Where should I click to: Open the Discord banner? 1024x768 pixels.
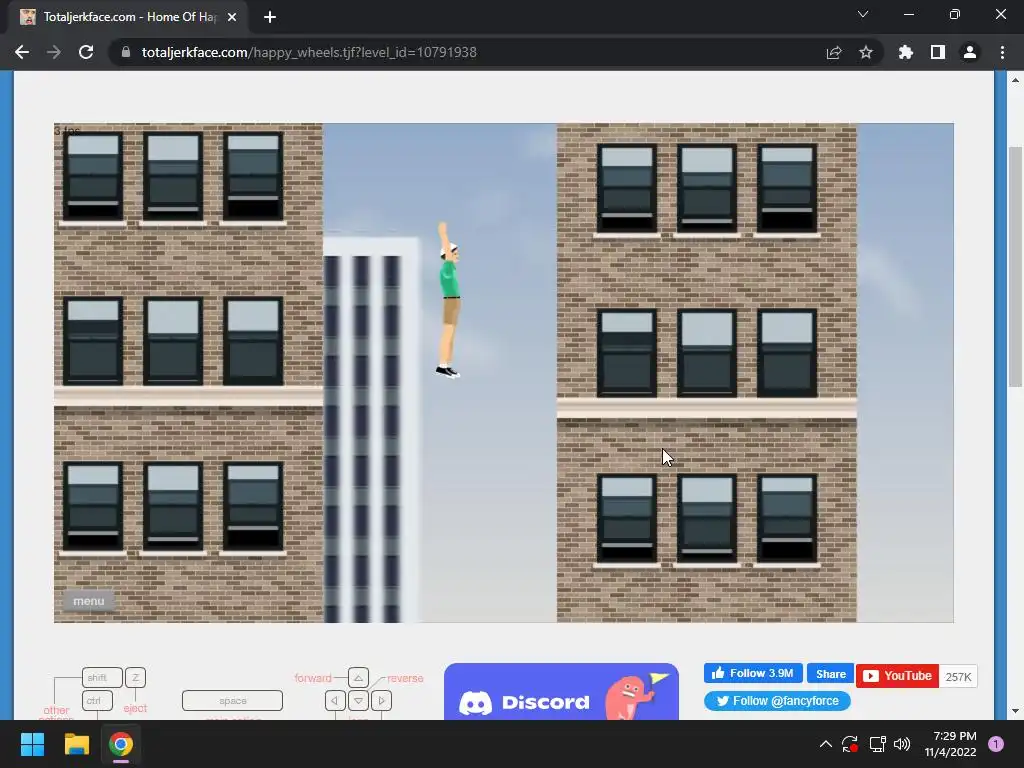[x=561, y=692]
